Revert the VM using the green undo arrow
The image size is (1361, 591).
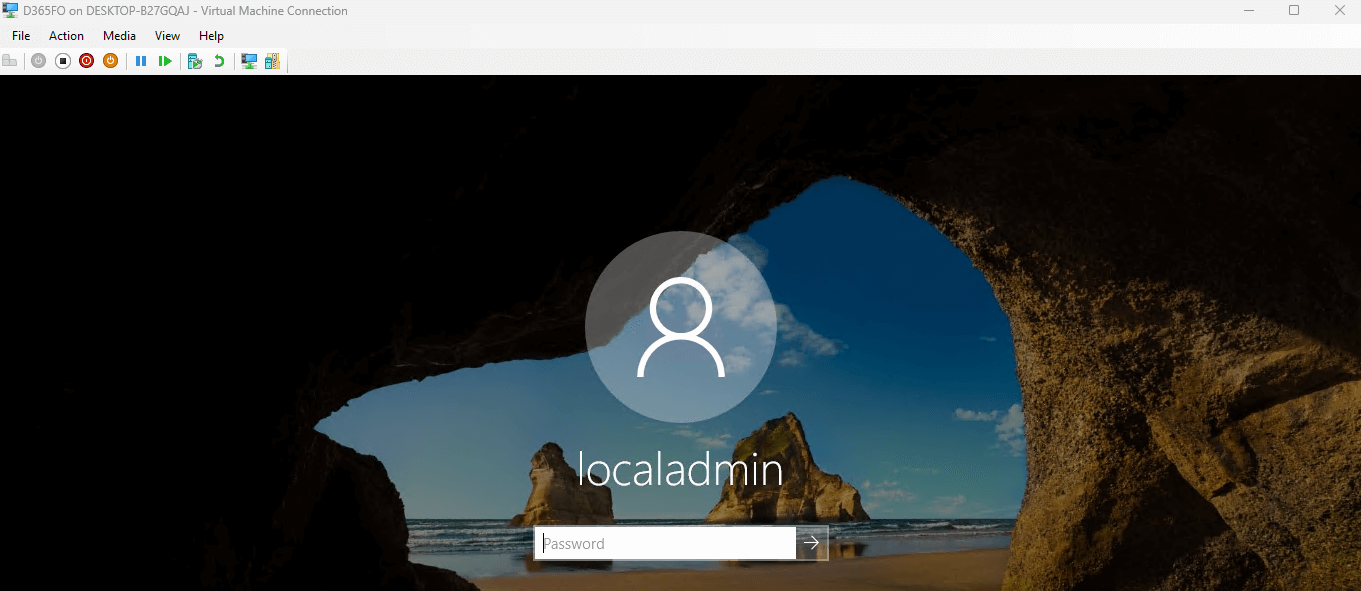point(219,61)
